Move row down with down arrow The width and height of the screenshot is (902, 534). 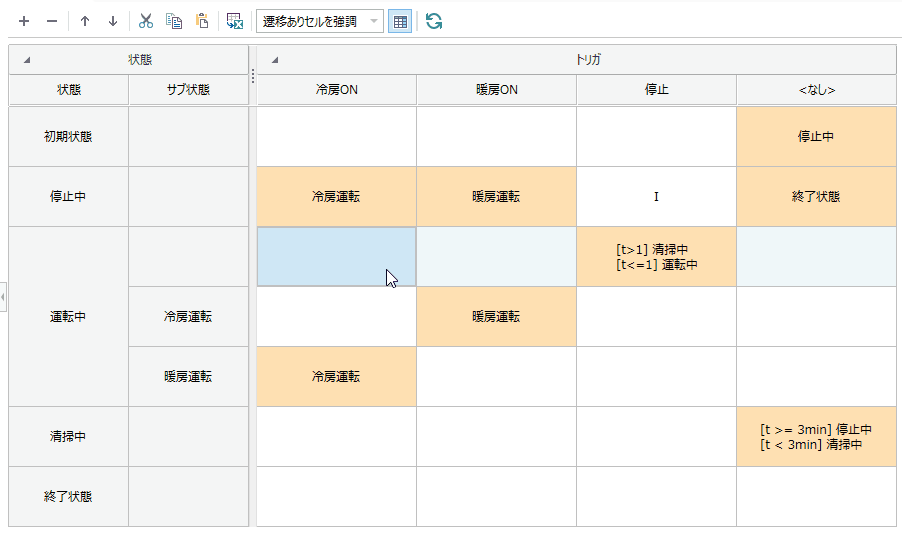tap(113, 21)
